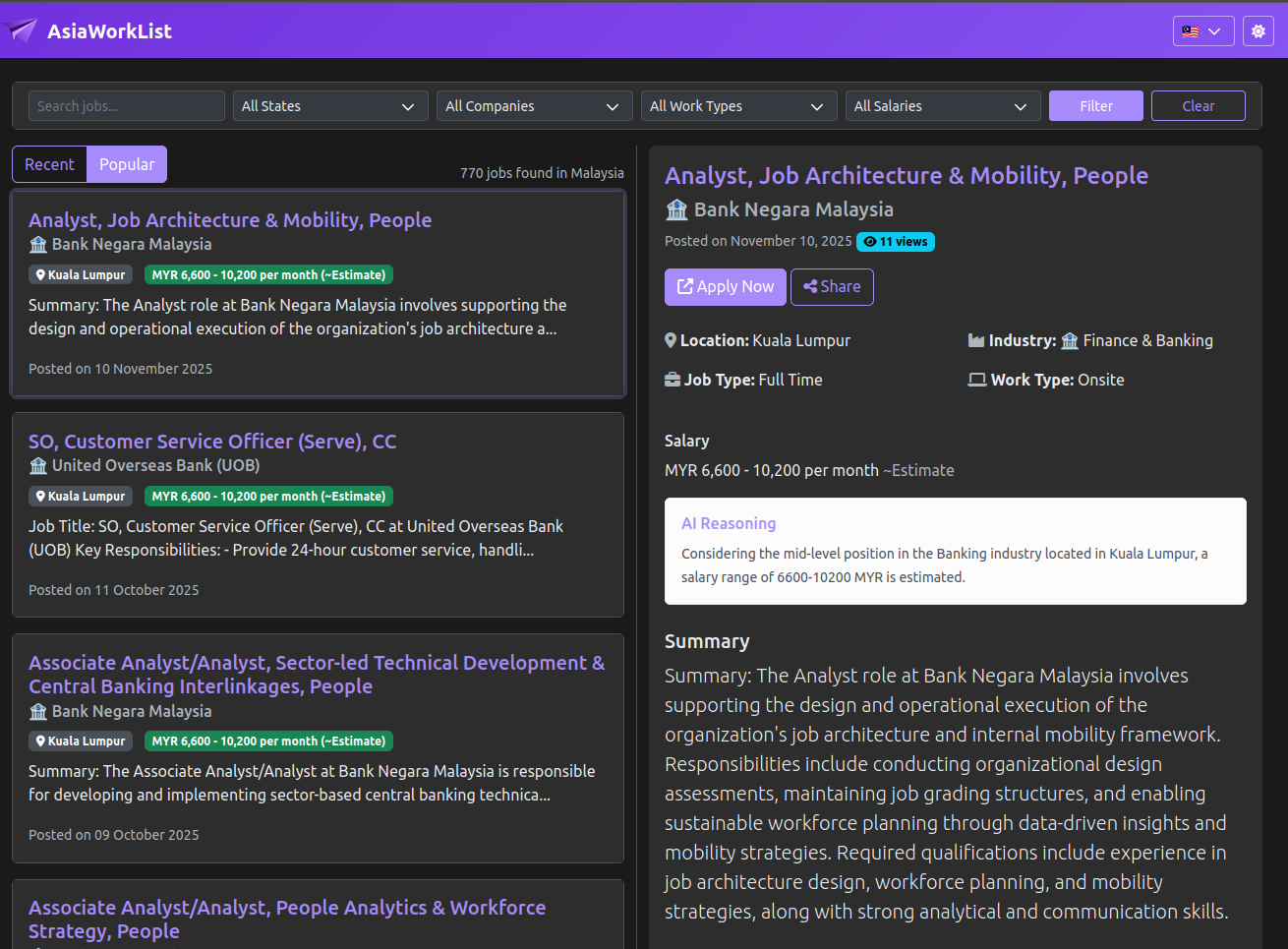The image size is (1288, 949).
Task: Click the Location pin icon in details
Action: coord(671,340)
